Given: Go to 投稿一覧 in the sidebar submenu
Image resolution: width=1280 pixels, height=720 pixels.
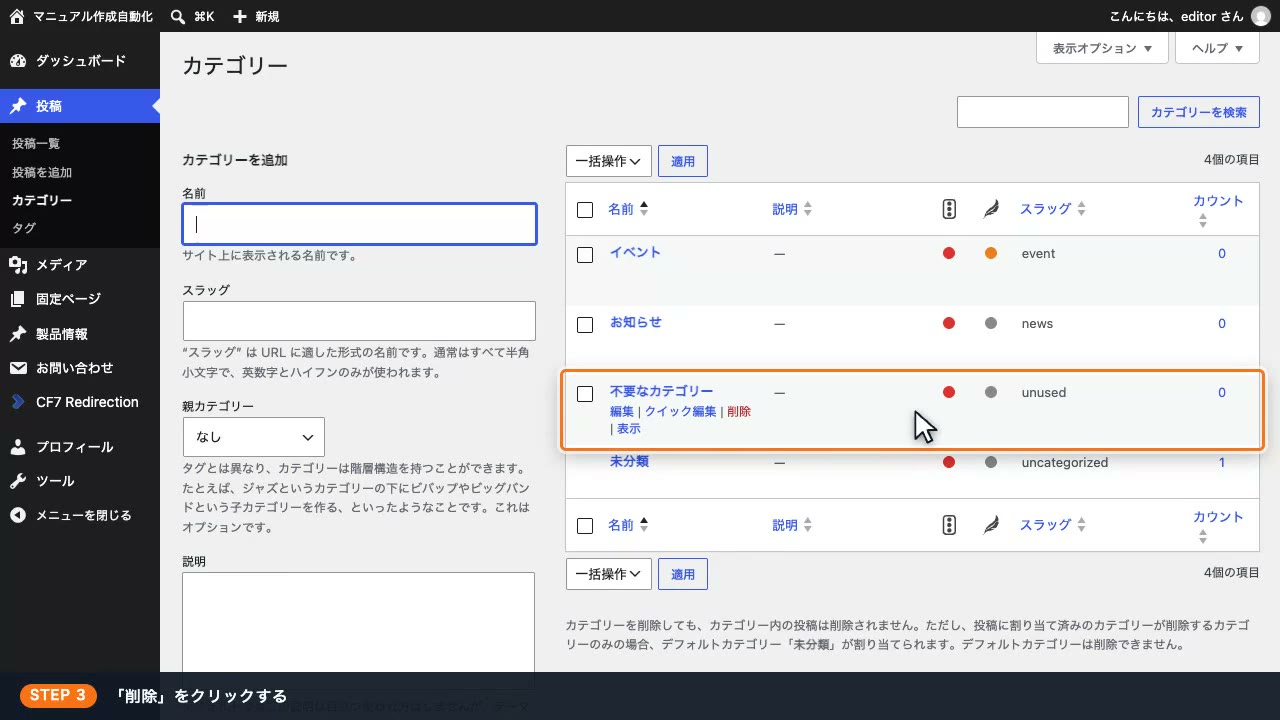Looking at the screenshot, I should (x=36, y=144).
